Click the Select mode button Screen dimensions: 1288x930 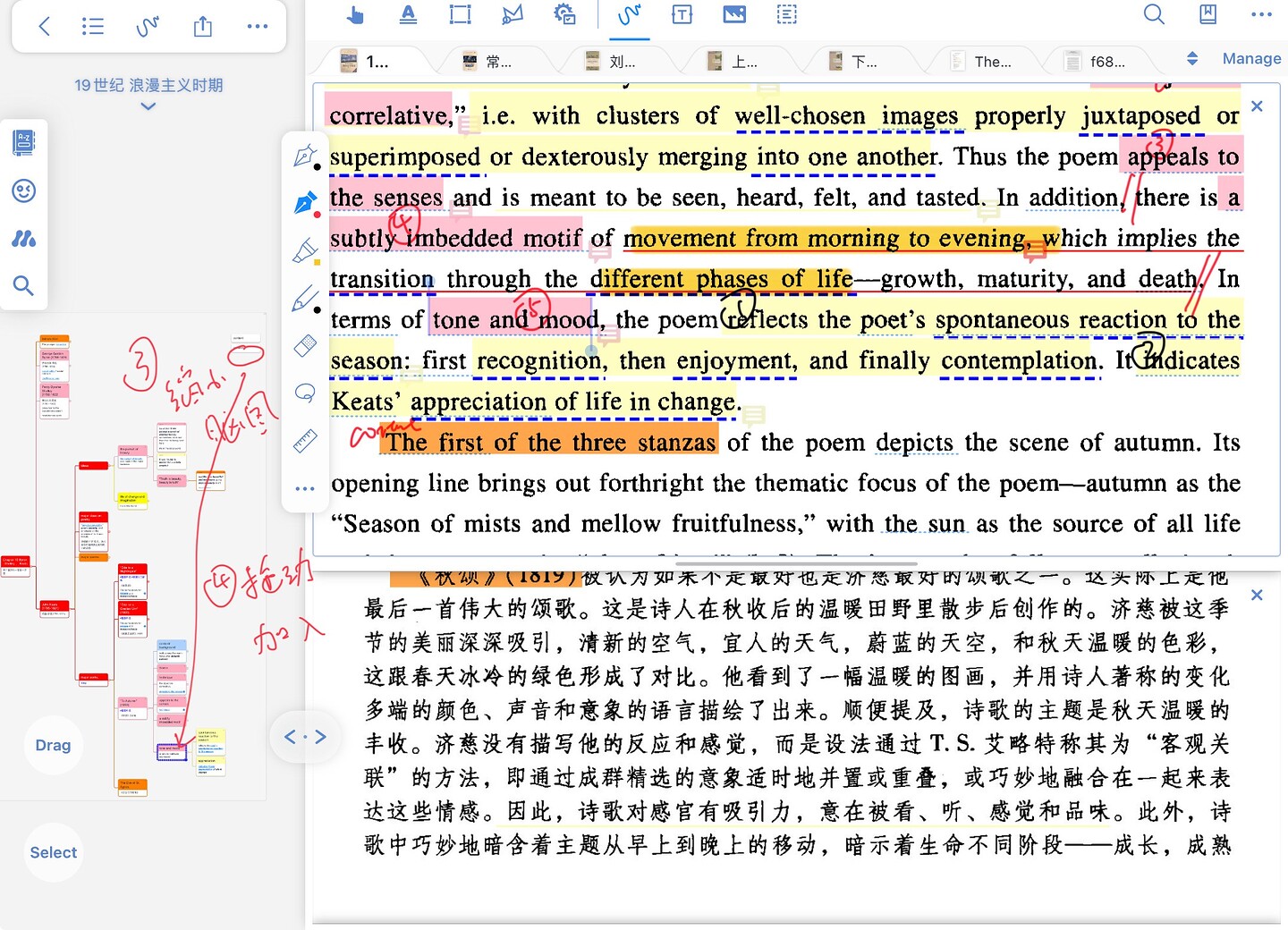tap(53, 852)
